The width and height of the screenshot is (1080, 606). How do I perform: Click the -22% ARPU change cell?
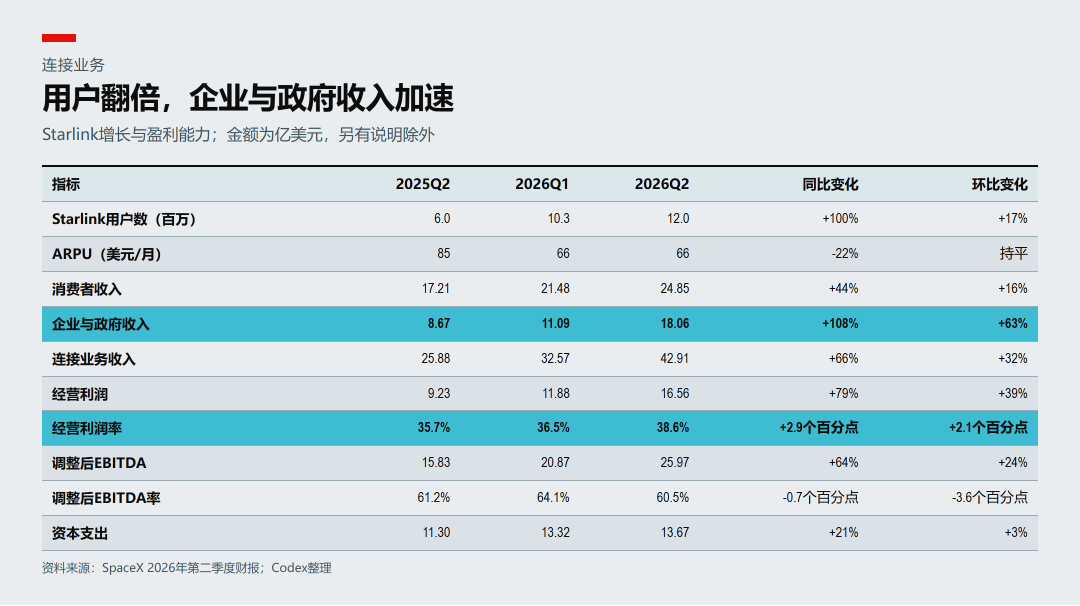click(x=844, y=253)
